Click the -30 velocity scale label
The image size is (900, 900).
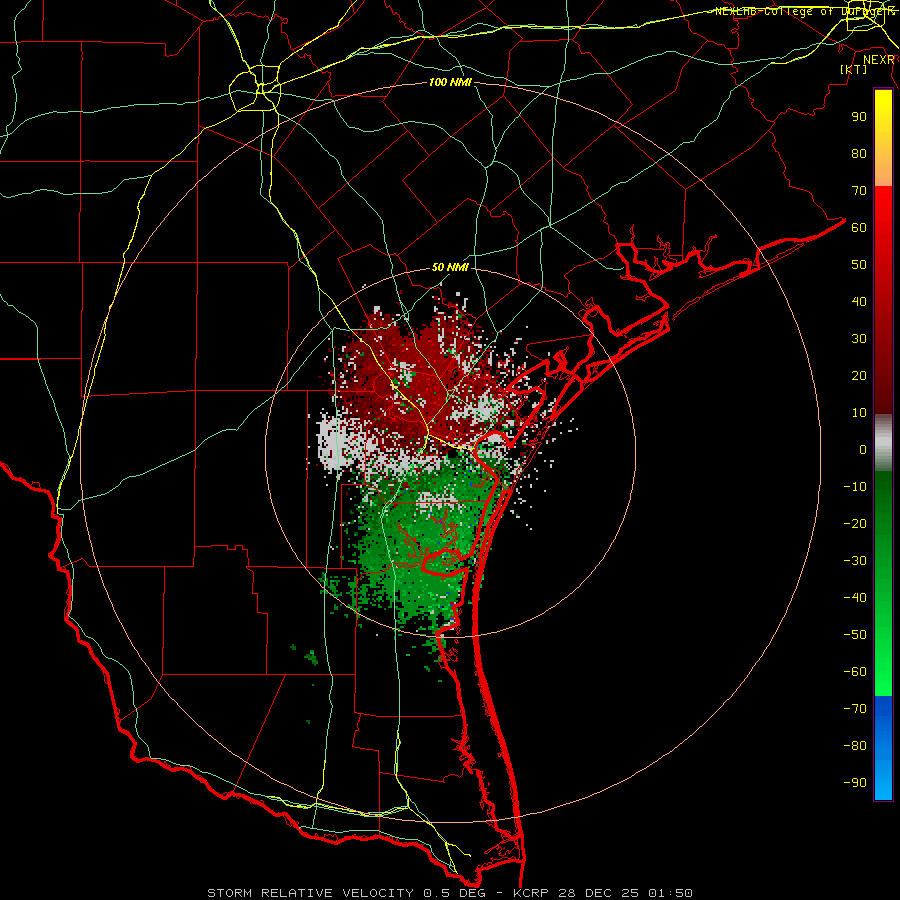point(855,561)
